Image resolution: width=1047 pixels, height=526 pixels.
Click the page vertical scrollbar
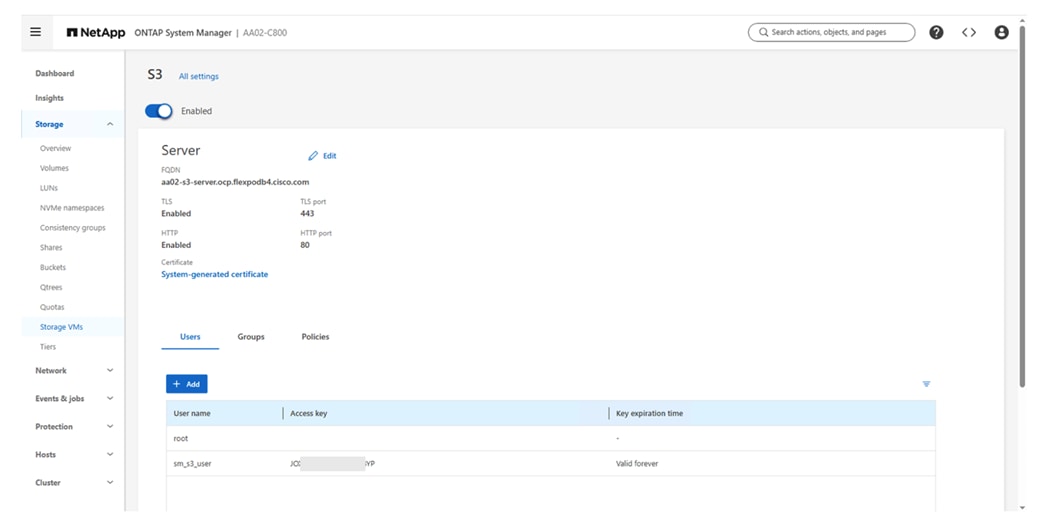click(1022, 207)
